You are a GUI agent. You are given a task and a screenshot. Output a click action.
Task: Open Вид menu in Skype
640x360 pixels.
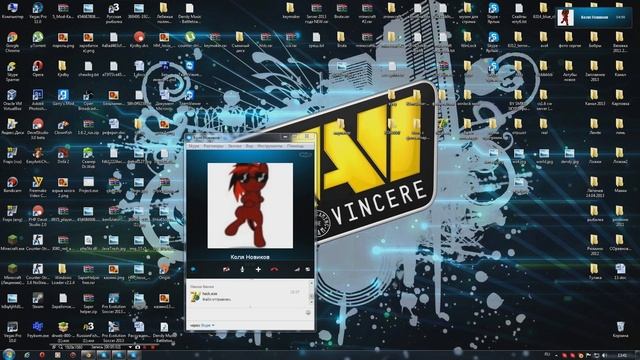[x=249, y=146]
